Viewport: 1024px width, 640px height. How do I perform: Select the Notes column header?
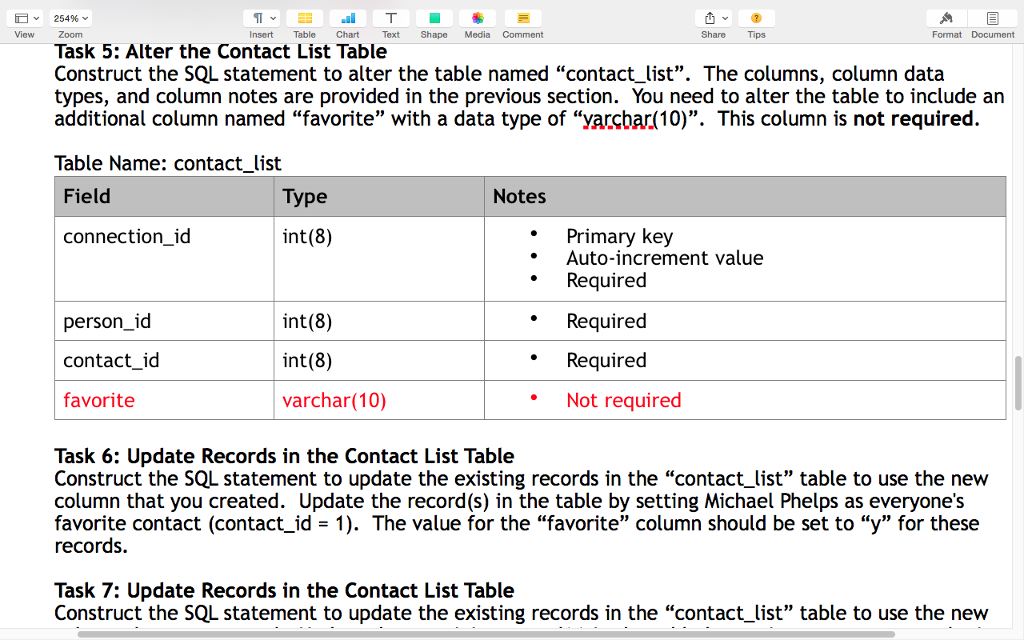519,196
